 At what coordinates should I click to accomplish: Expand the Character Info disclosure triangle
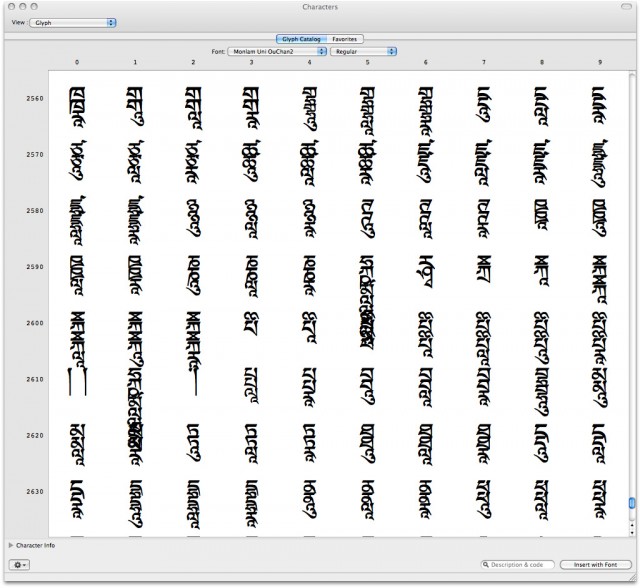(10, 545)
